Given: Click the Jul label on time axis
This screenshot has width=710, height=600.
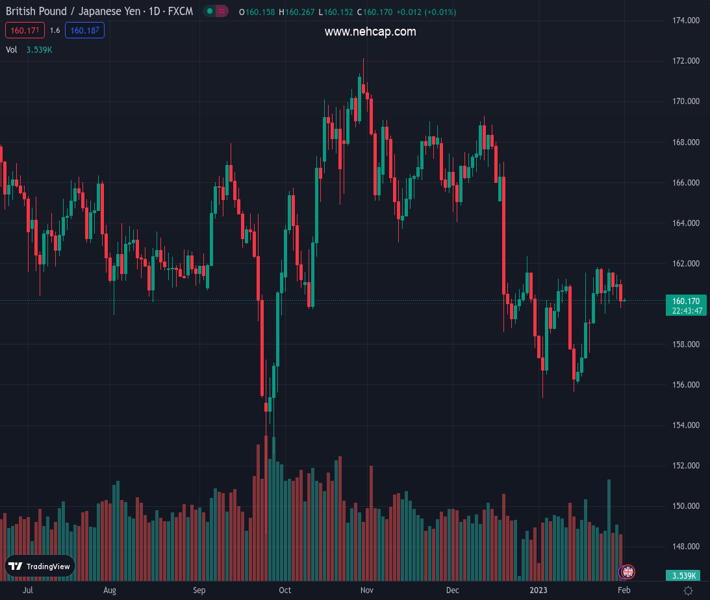Looking at the screenshot, I should point(27,591).
